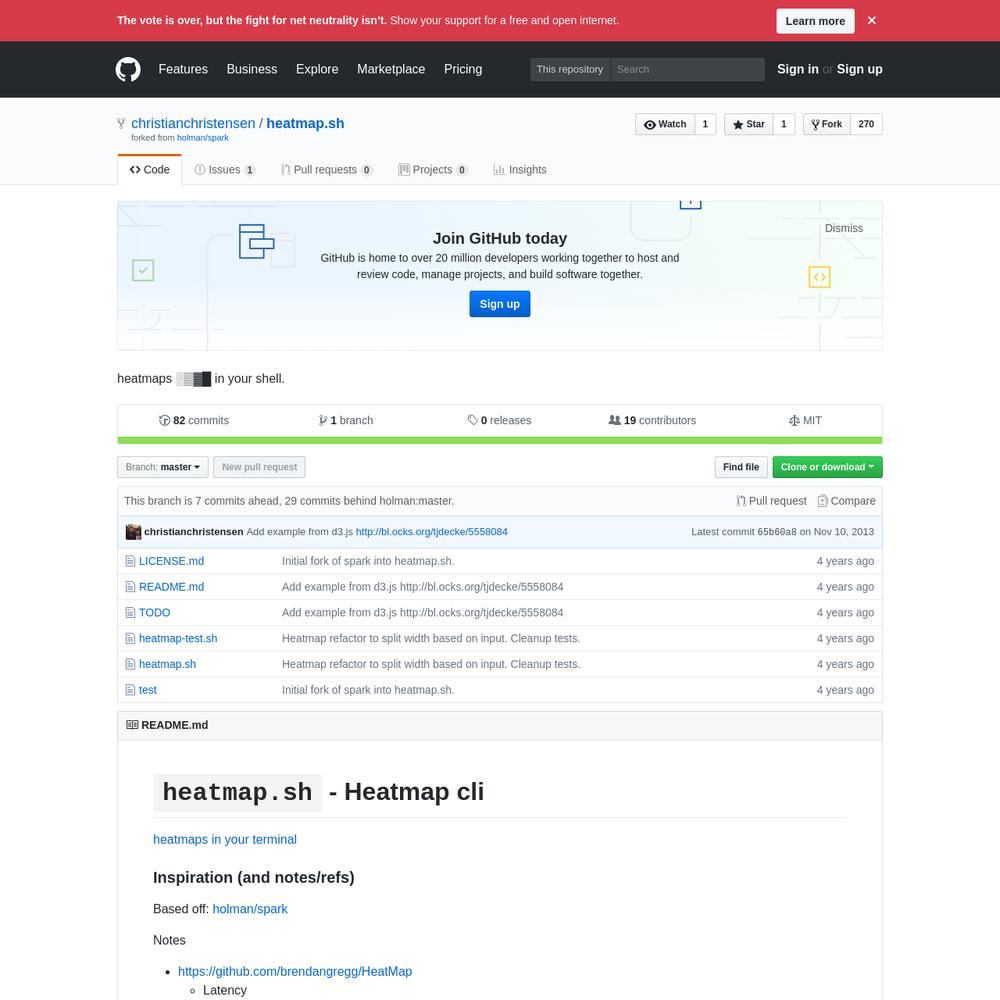Fork the repository
Viewport: 1000px width, 1000px height.
tap(827, 124)
